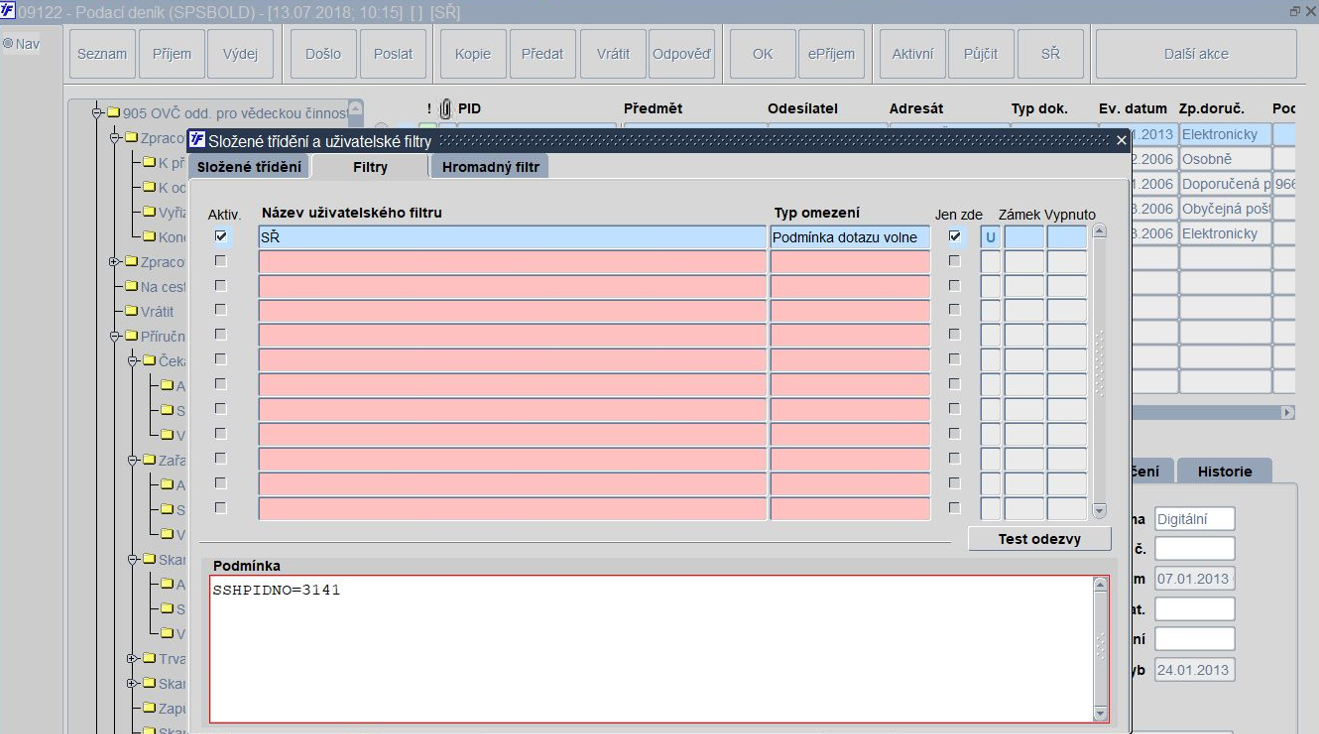1319x734 pixels.
Task: Expand the Trva... tree node
Action: point(133,658)
